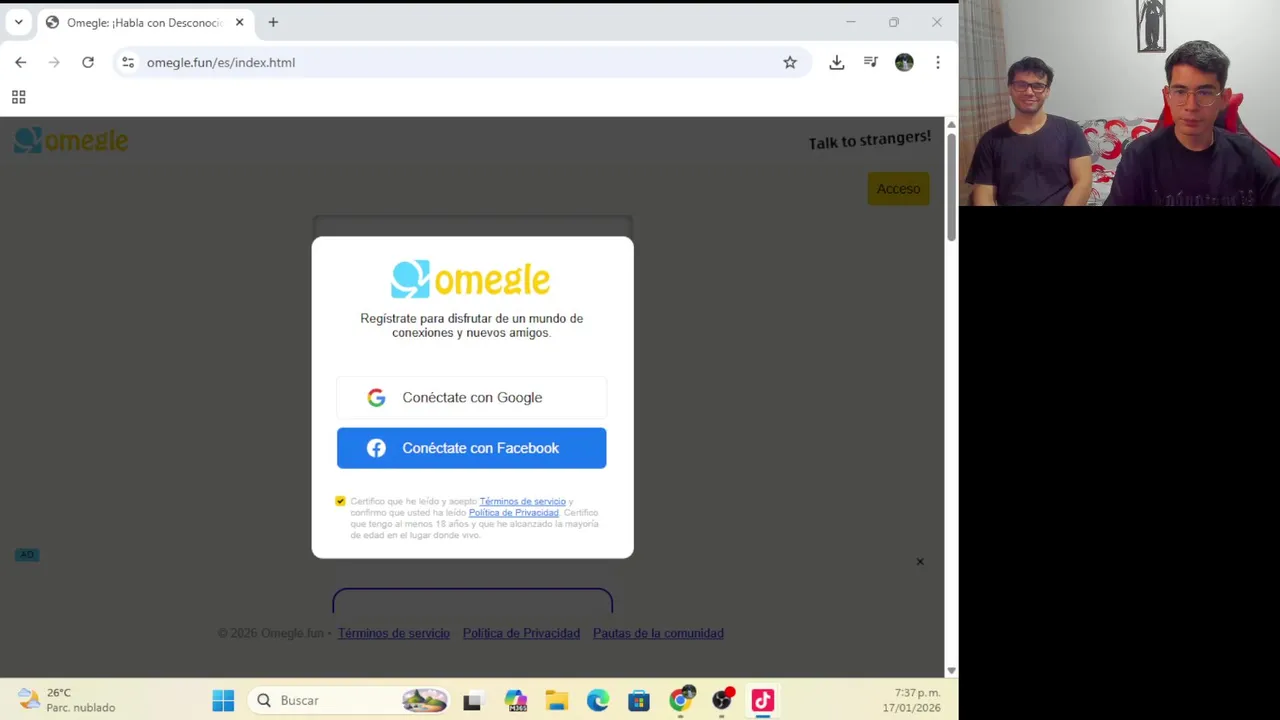Open Política de Privacidad link in dialog
The height and width of the screenshot is (720, 1280).
513,512
